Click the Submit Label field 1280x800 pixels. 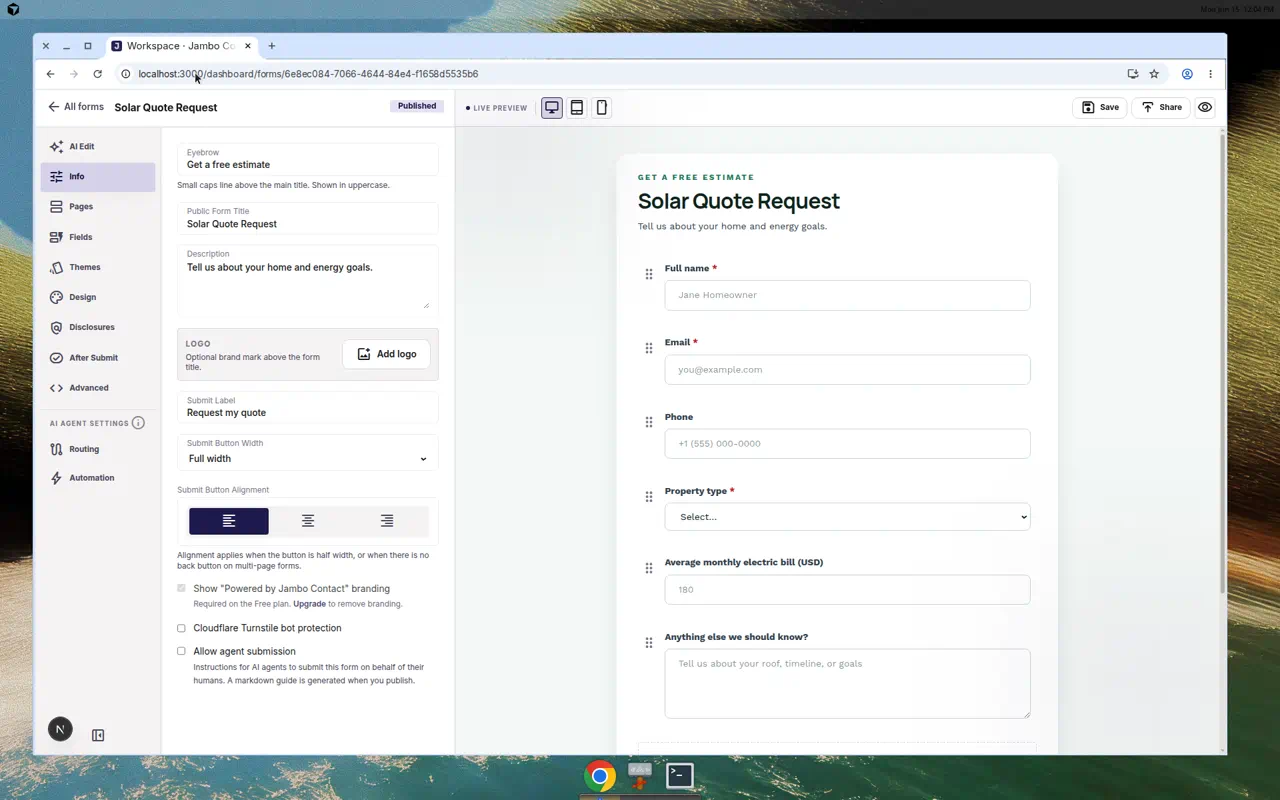(x=308, y=407)
